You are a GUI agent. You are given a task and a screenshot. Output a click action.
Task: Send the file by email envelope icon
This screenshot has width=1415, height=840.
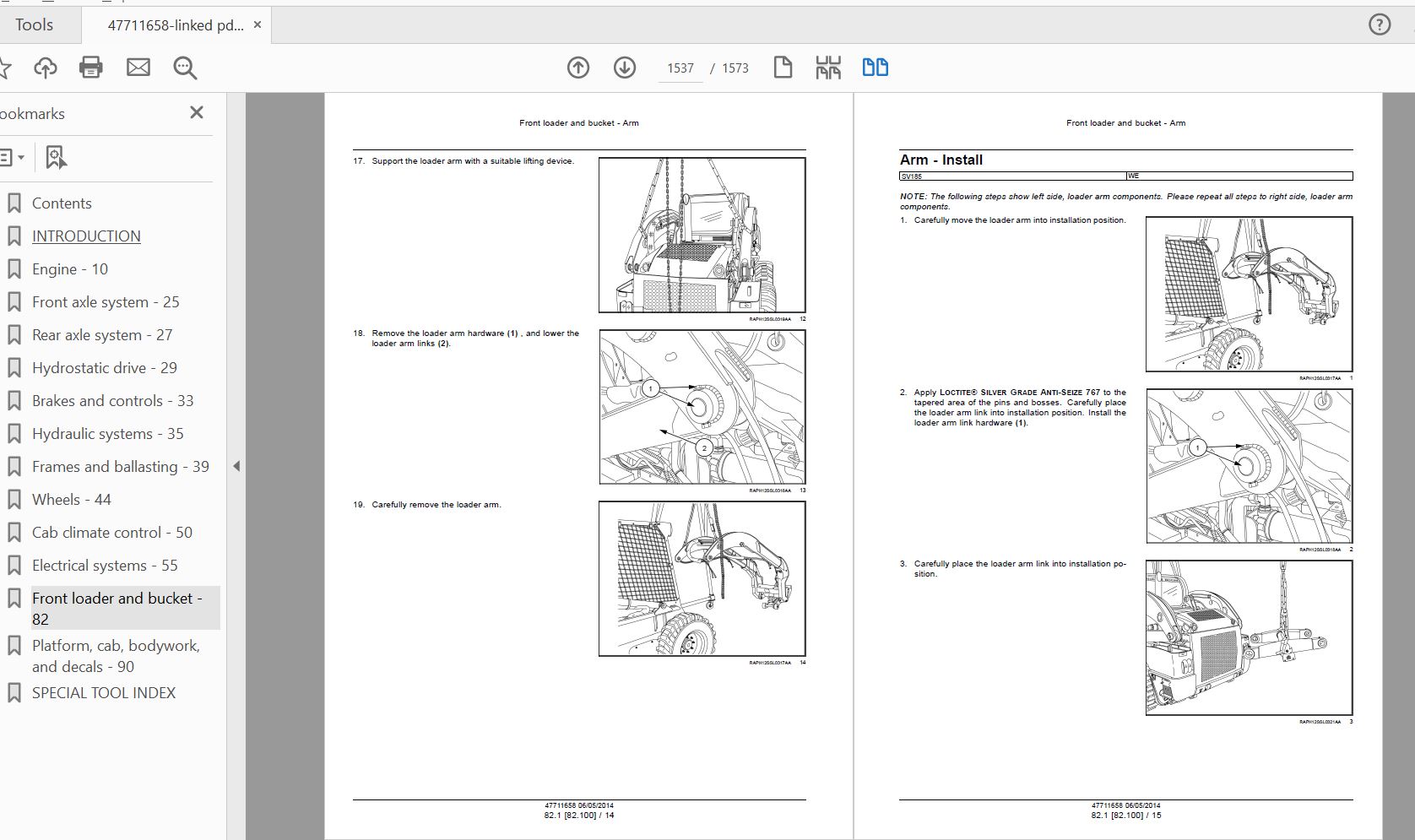(138, 68)
